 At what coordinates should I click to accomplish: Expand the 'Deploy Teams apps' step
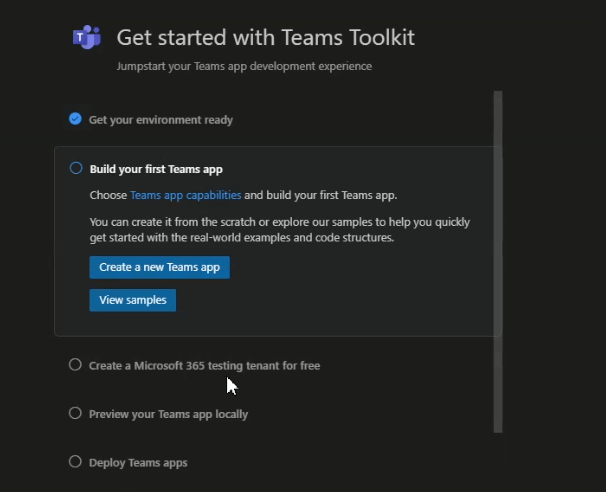tap(138, 463)
